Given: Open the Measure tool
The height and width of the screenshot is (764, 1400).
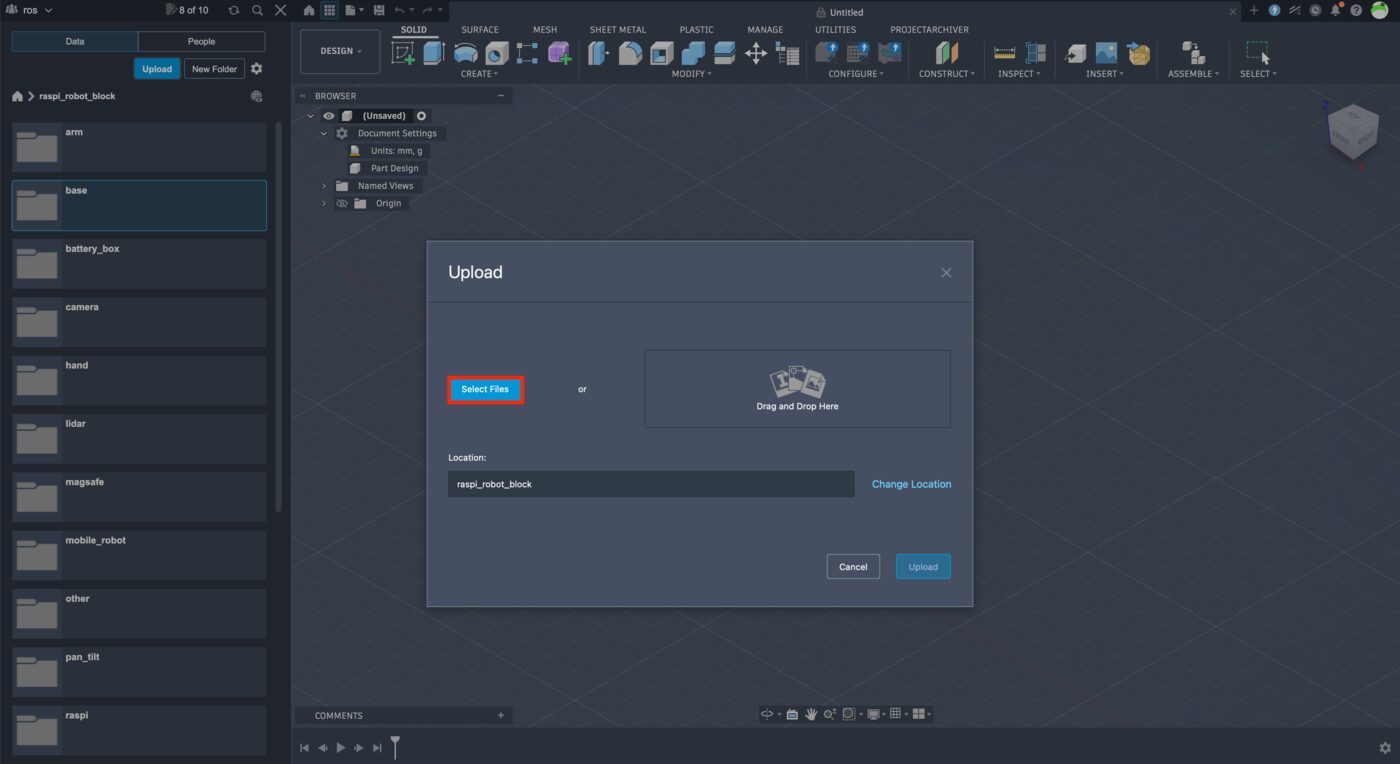Looking at the screenshot, I should coord(1005,53).
